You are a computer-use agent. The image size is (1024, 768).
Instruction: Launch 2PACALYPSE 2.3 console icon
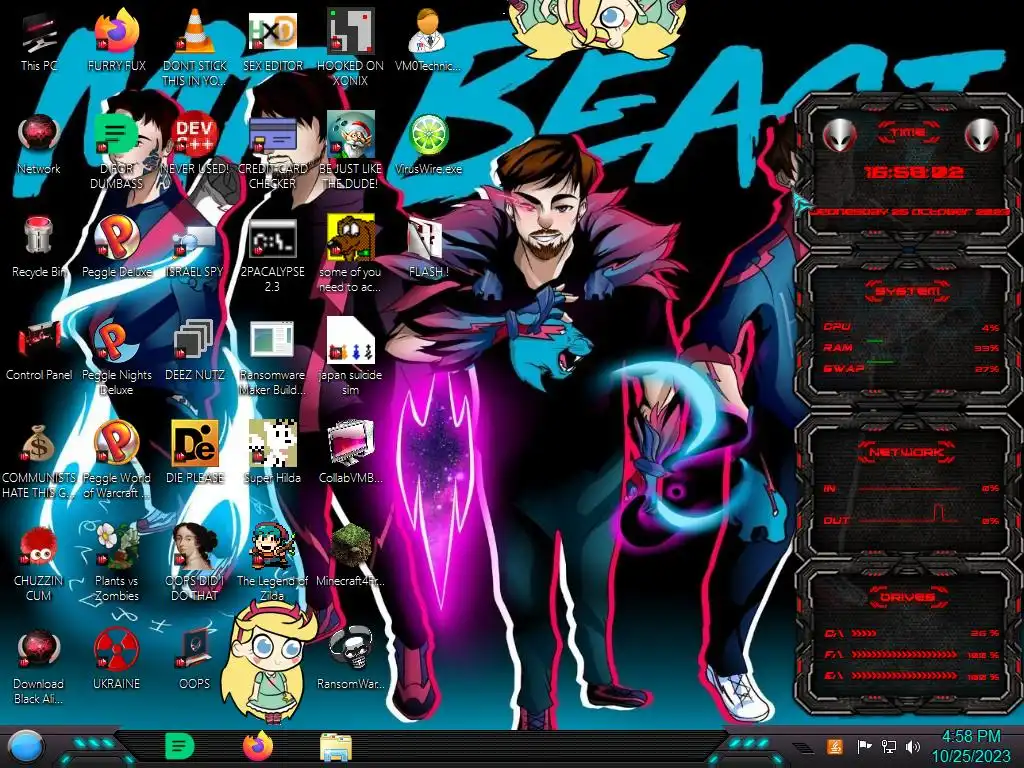pos(272,253)
